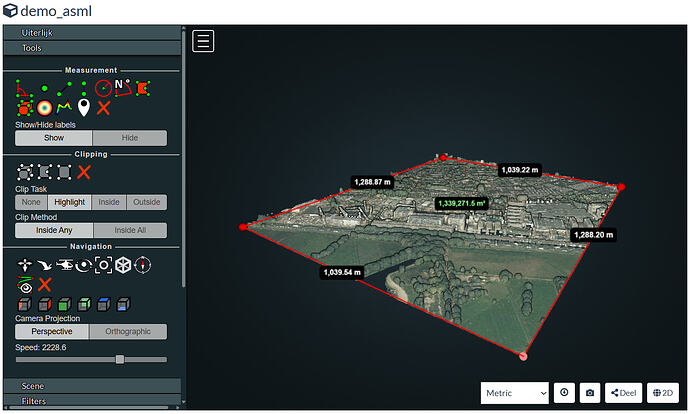Expand the Scene section
Screen dimensions: 690x414
(92, 386)
